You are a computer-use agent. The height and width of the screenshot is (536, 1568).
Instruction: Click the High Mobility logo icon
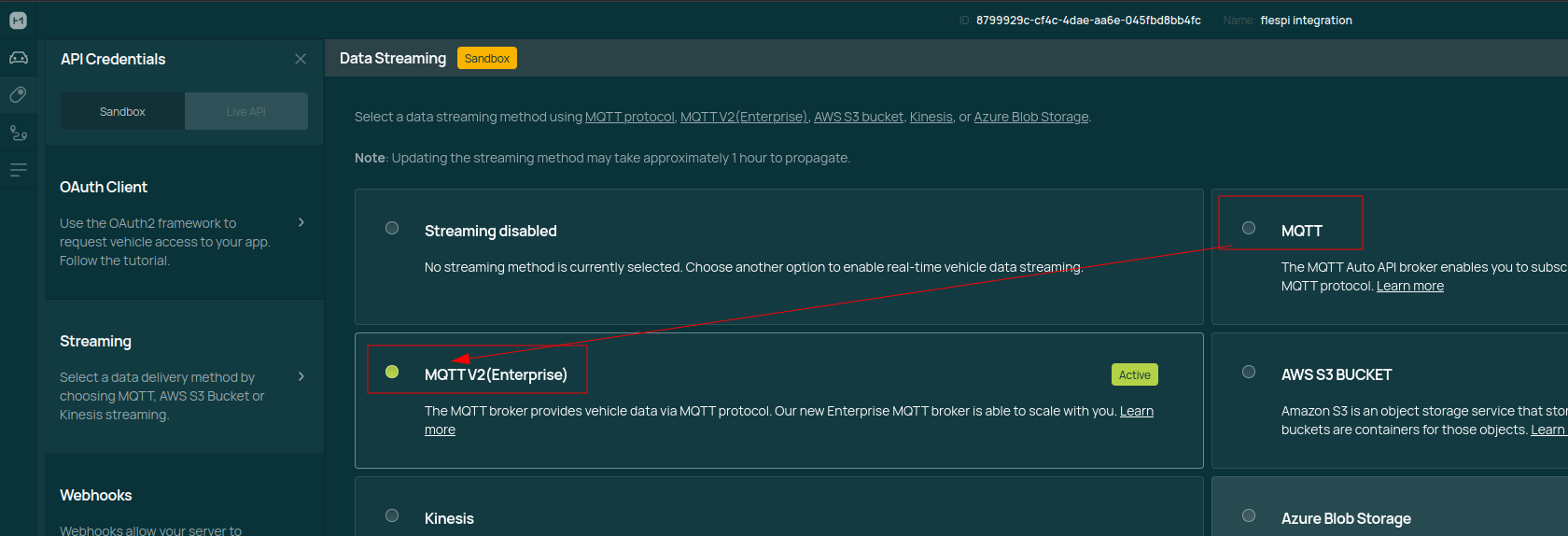click(18, 20)
